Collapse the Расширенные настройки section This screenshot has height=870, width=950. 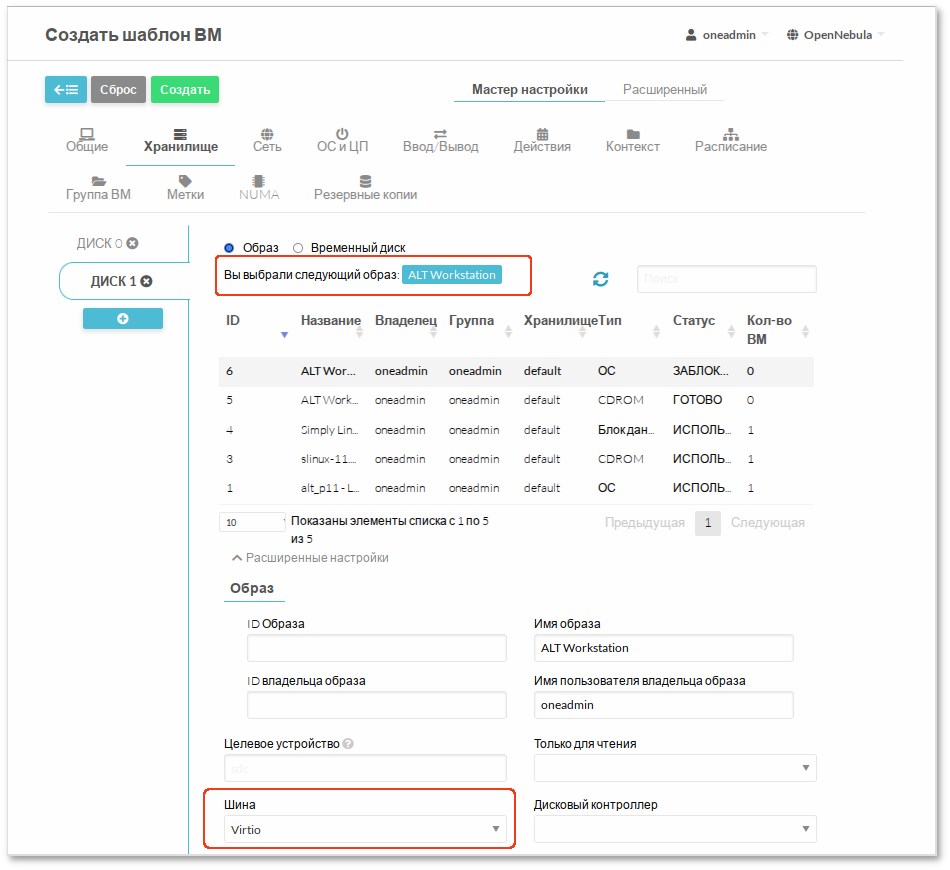310,558
